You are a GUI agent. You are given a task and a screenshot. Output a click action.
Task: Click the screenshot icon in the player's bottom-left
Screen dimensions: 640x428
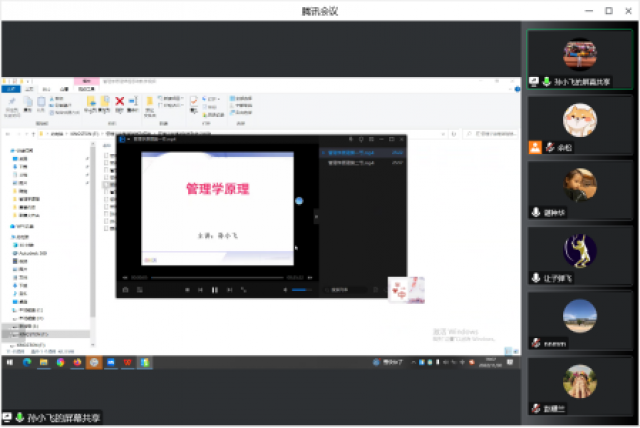(x=126, y=290)
